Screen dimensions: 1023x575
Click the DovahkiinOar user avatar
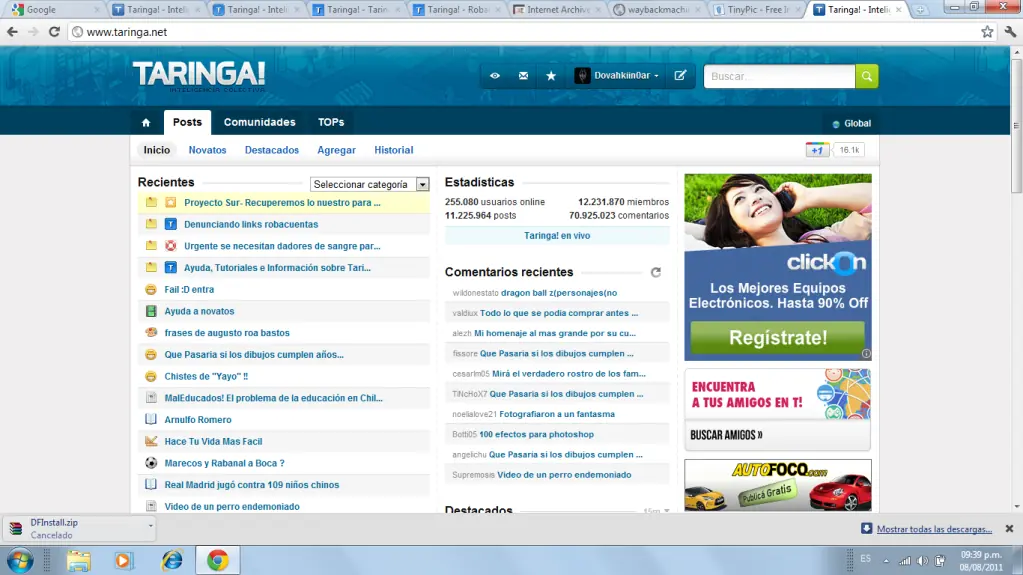(x=582, y=76)
